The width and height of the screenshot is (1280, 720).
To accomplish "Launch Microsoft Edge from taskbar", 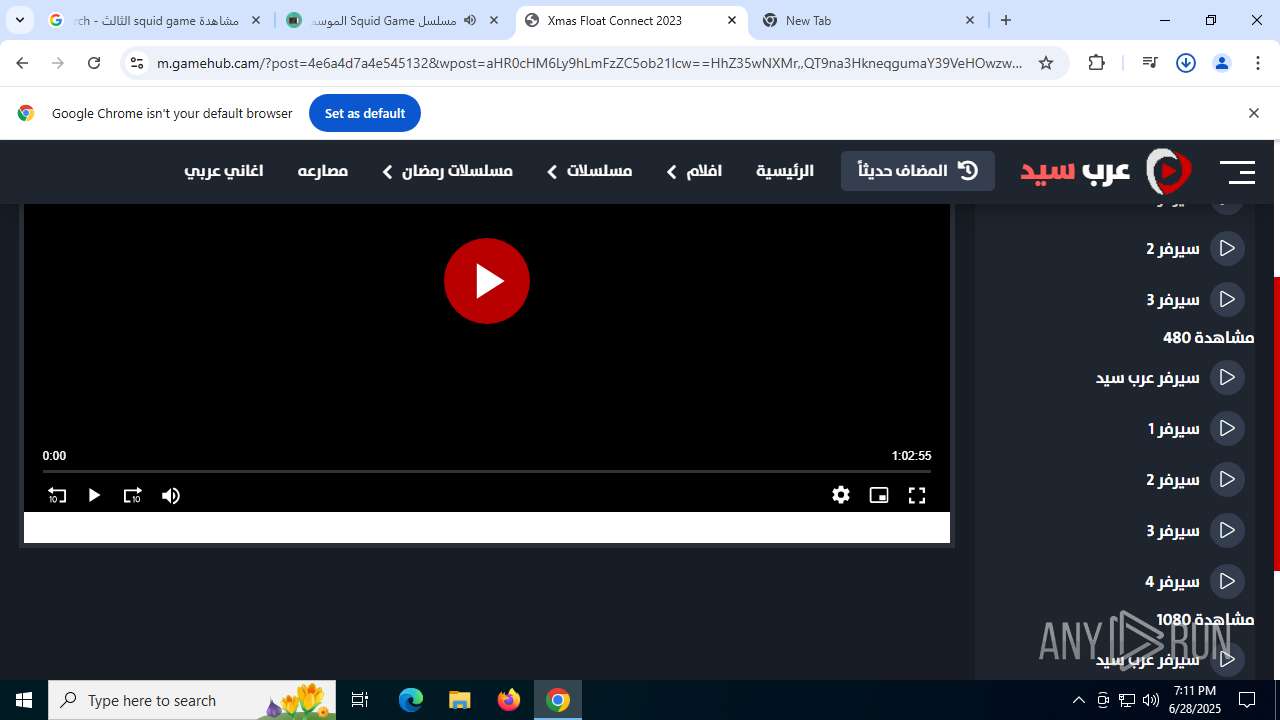I will tap(411, 700).
